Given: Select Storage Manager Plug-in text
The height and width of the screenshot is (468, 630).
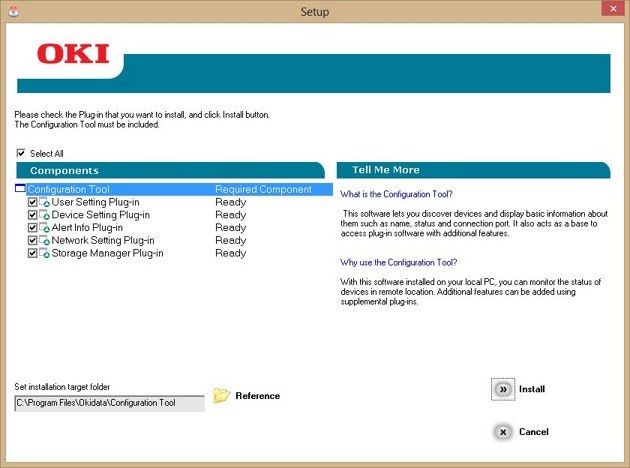Looking at the screenshot, I should (107, 253).
